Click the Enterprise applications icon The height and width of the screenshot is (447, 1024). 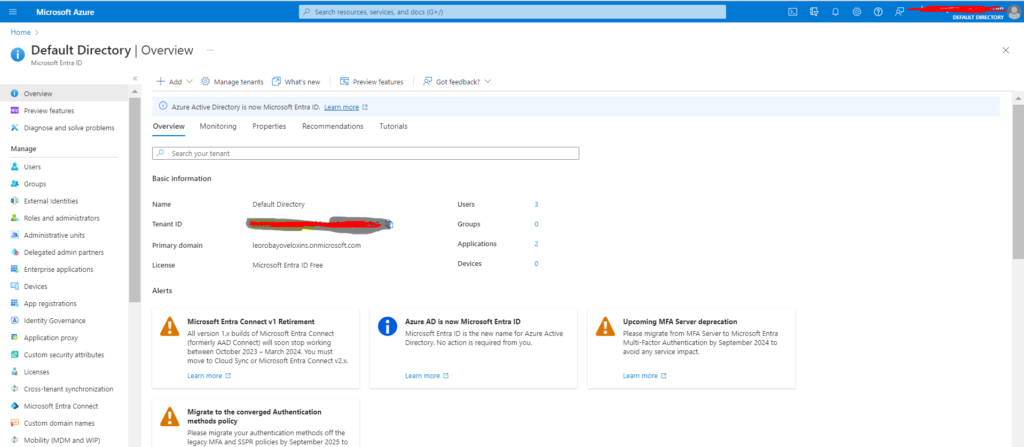14,269
